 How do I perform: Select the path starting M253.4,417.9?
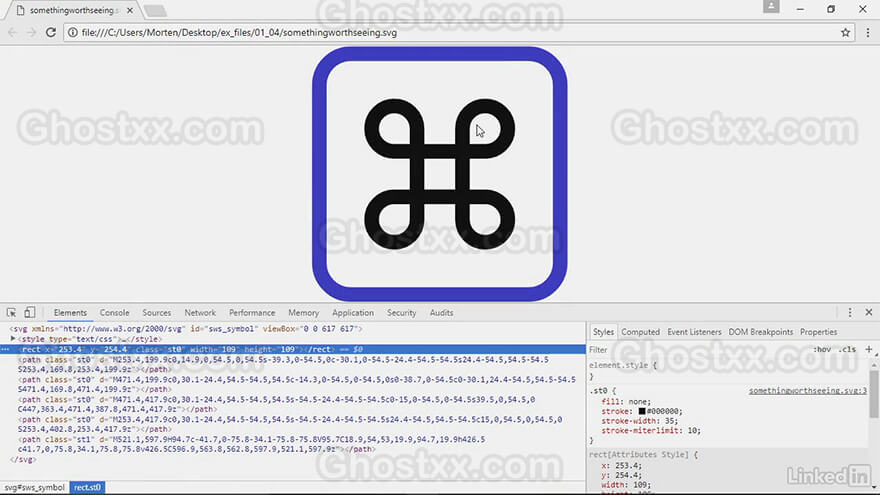(290, 424)
